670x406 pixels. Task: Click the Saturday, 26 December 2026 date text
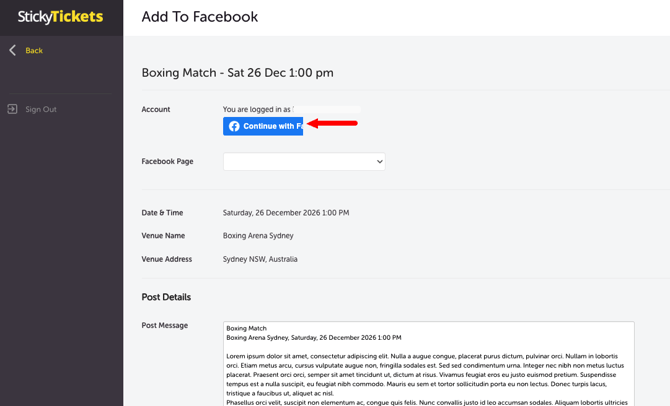(x=285, y=213)
